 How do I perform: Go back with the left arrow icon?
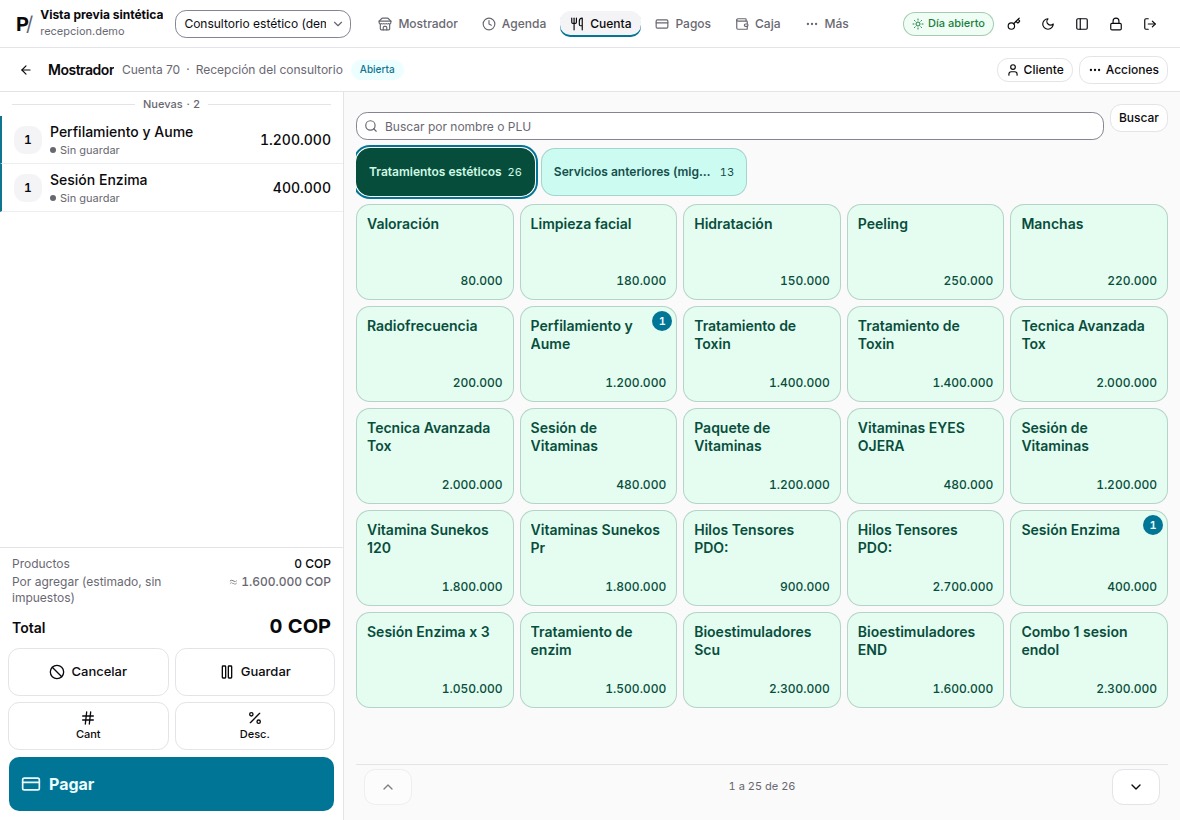tap(26, 70)
